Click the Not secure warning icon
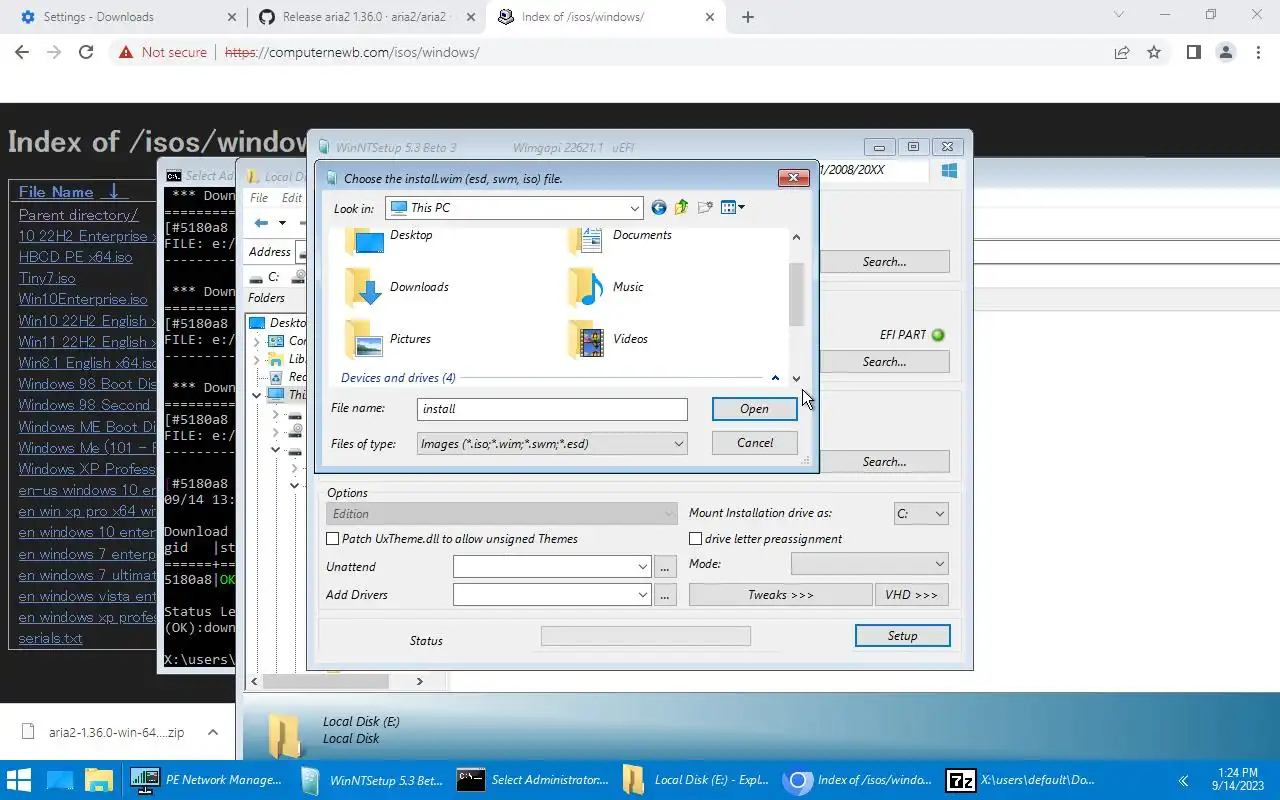The width and height of the screenshot is (1280, 800). point(125,52)
